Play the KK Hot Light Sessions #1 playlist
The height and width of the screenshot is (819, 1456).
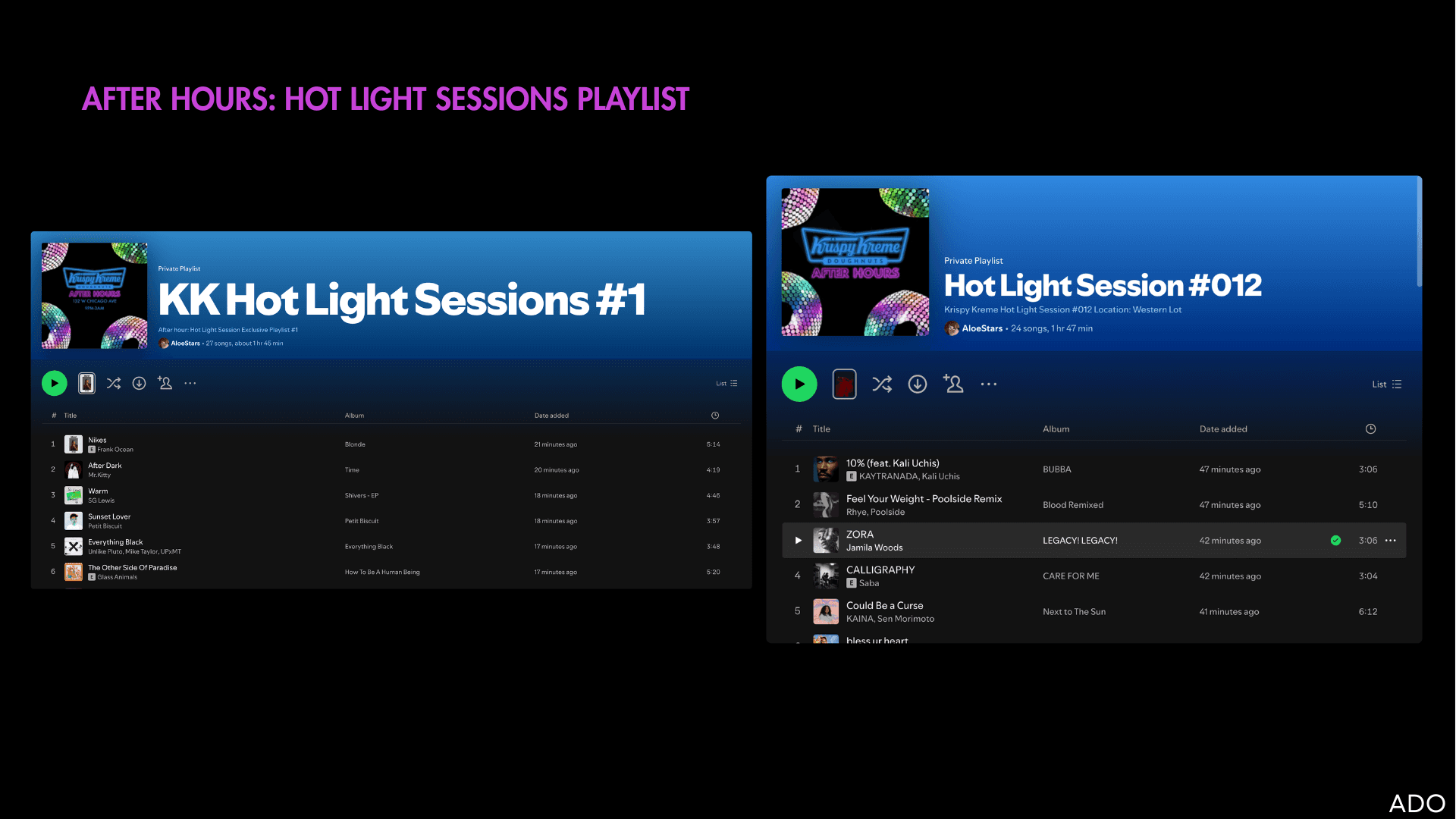tap(55, 384)
